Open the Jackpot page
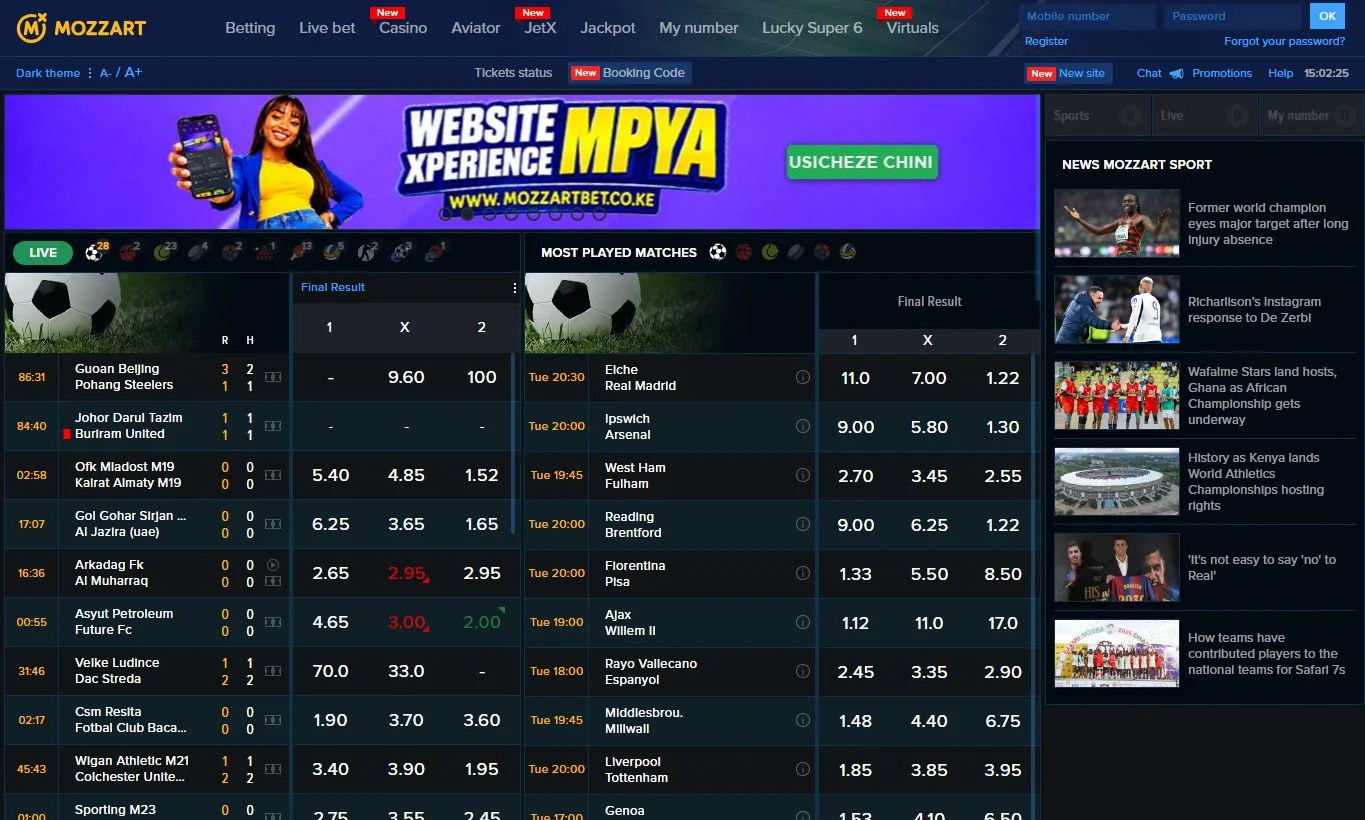This screenshot has height=820, width=1365. pos(608,28)
